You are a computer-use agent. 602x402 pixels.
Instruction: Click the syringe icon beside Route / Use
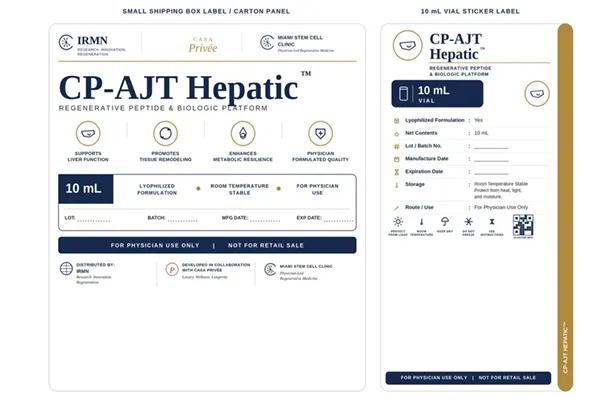[397, 208]
